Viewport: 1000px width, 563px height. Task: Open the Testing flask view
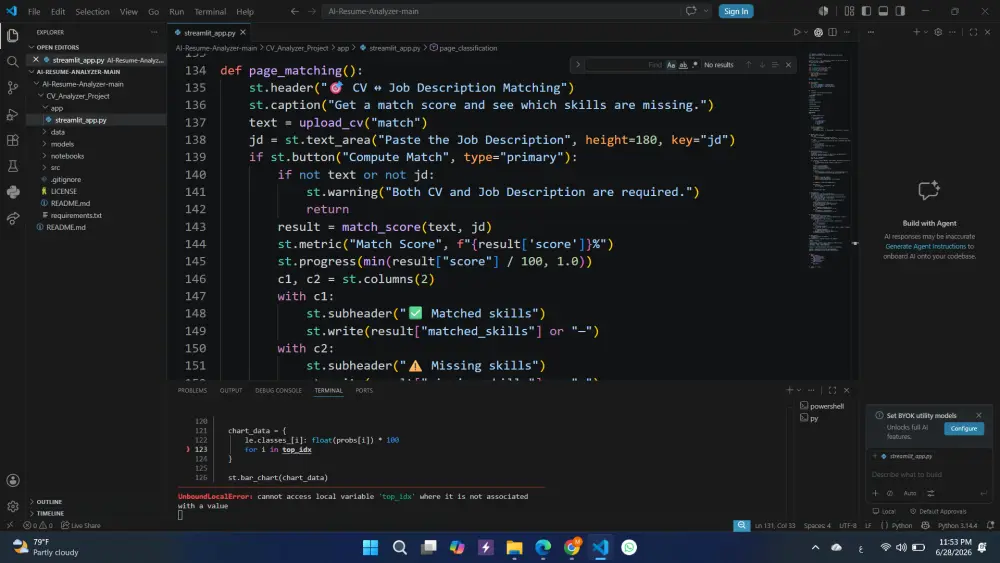(12, 166)
